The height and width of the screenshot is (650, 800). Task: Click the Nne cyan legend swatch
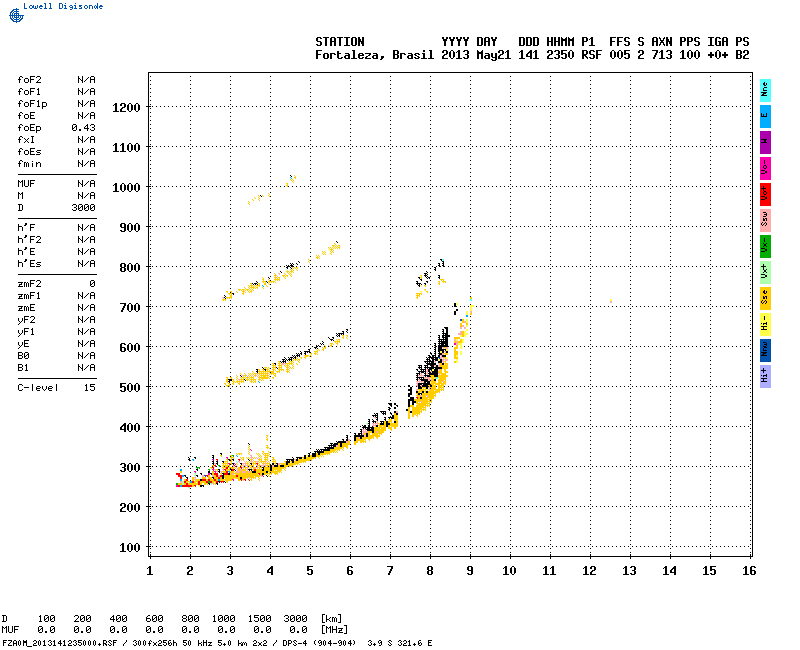click(765, 90)
